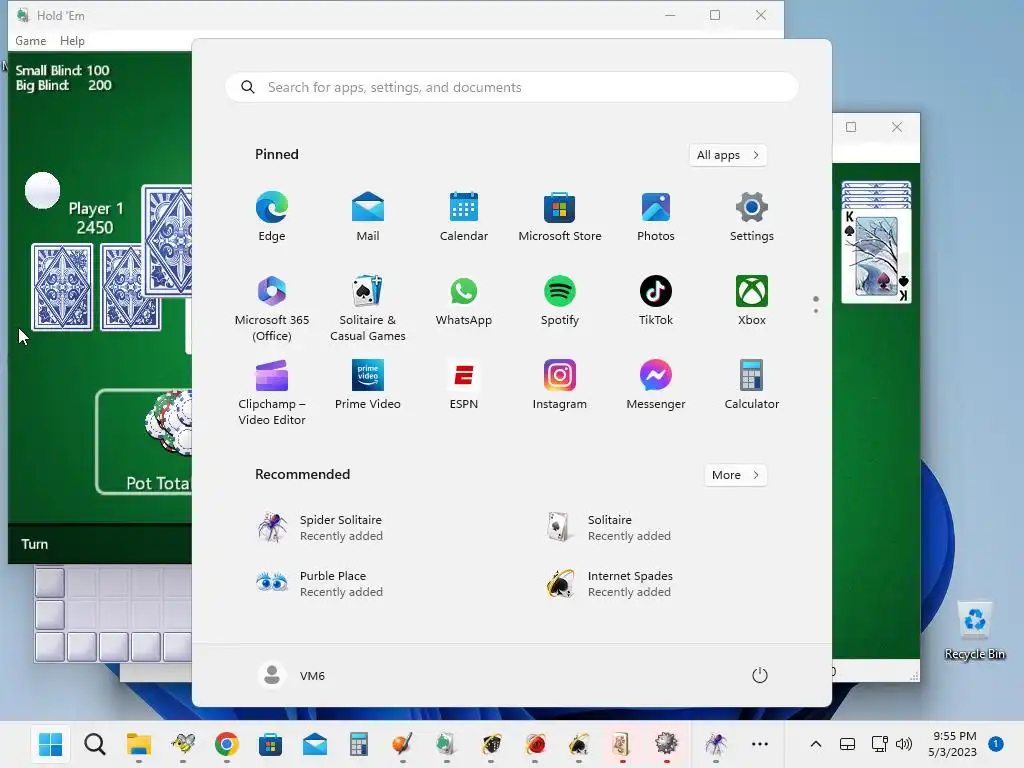Launch Prime Video
Image resolution: width=1024 pixels, height=768 pixels.
click(368, 385)
